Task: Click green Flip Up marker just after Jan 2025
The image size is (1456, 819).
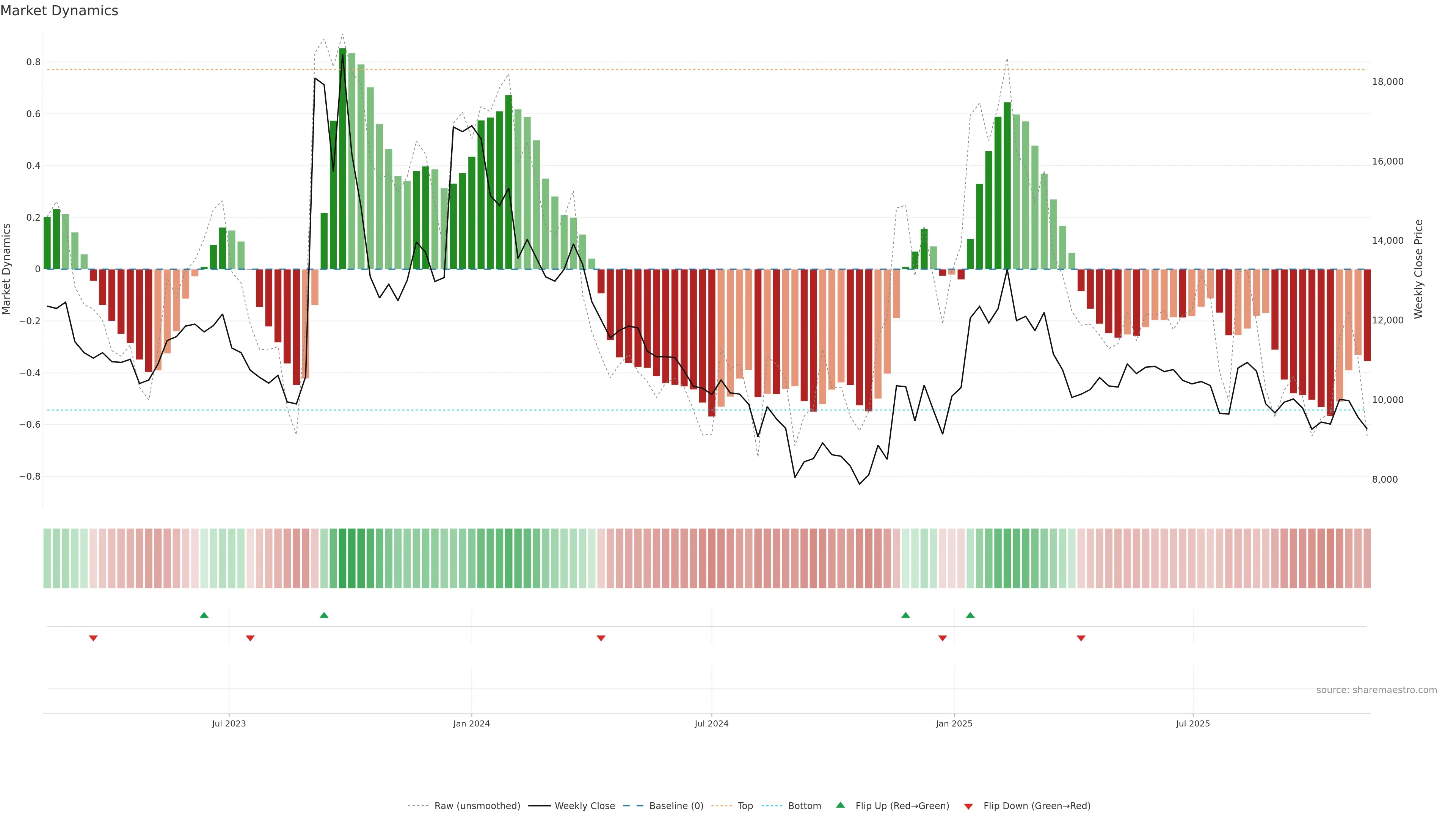Action: point(970,615)
